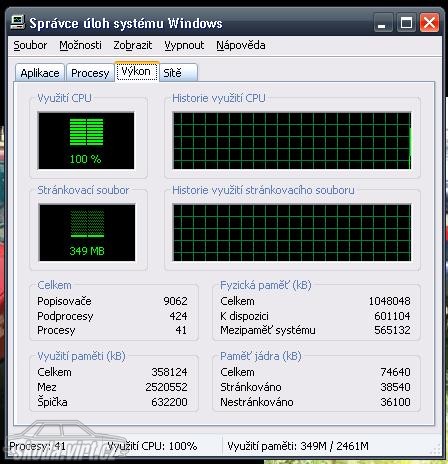Click the page file usage history graph
Viewport: 448px width, 464px height.
point(292,233)
